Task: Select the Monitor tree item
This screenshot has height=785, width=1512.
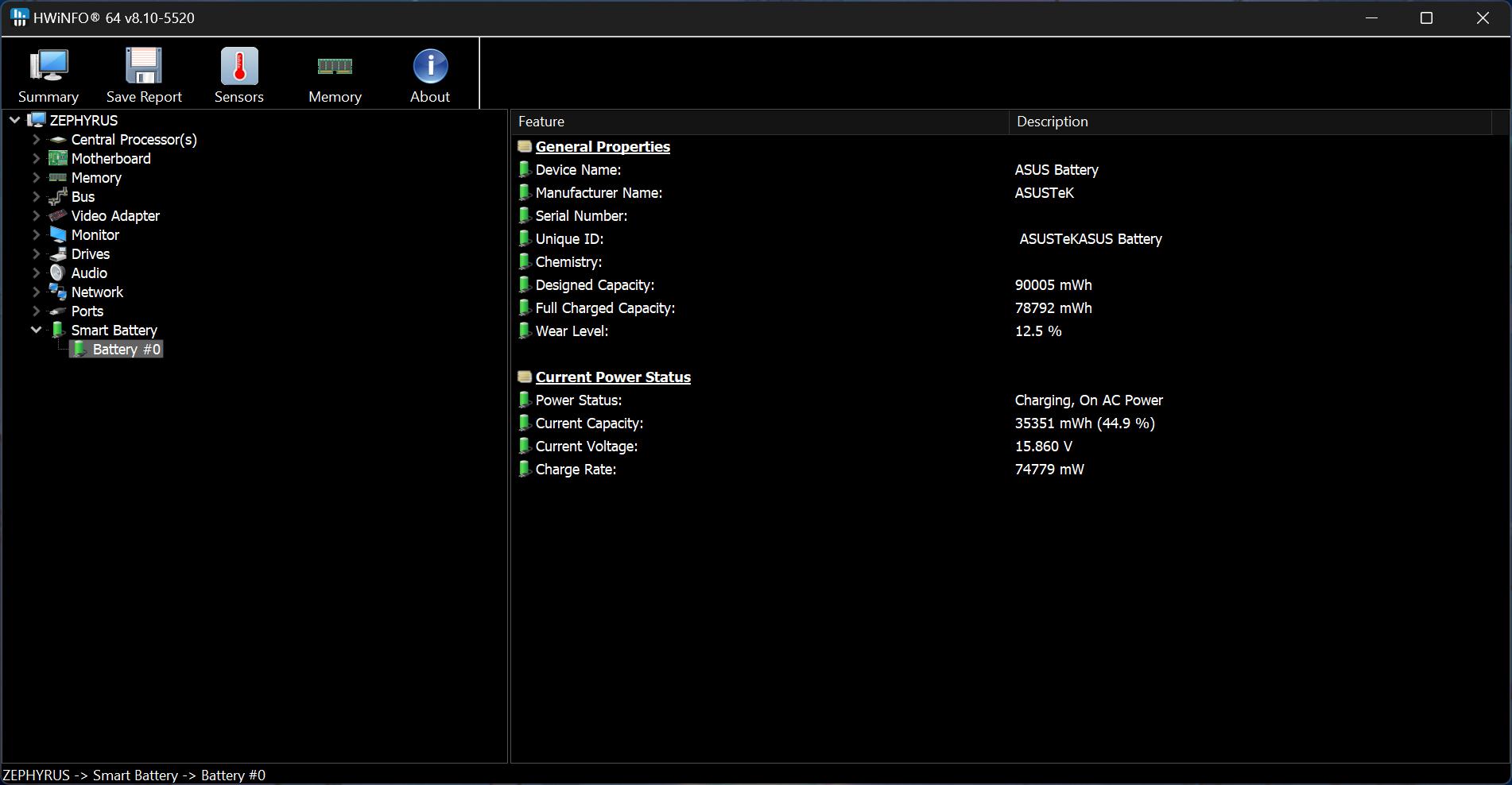Action: (x=95, y=235)
